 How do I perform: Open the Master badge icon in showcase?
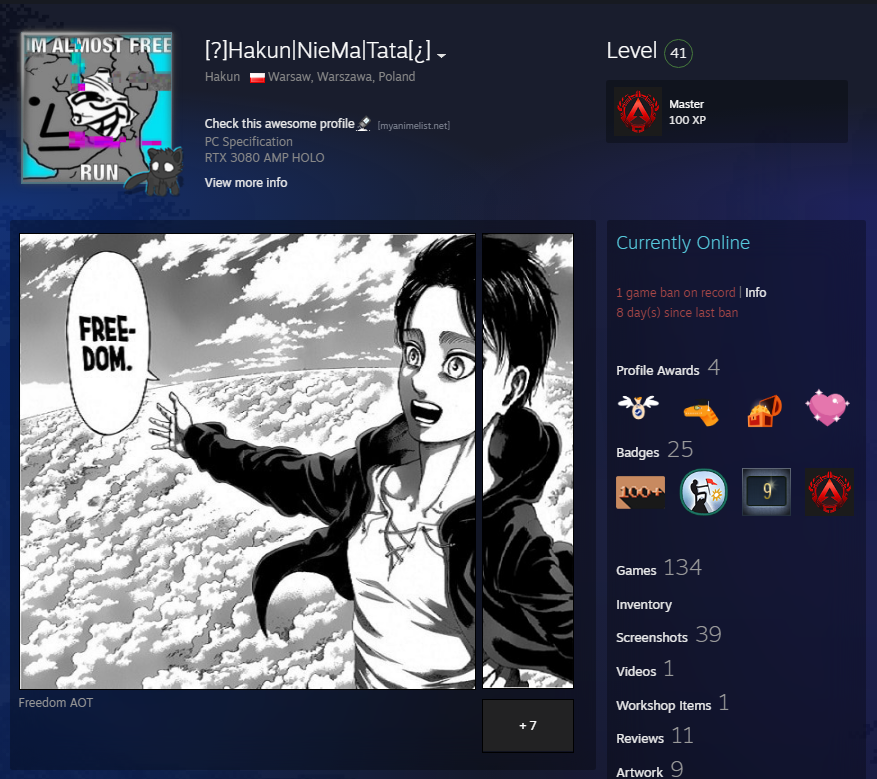coord(638,111)
